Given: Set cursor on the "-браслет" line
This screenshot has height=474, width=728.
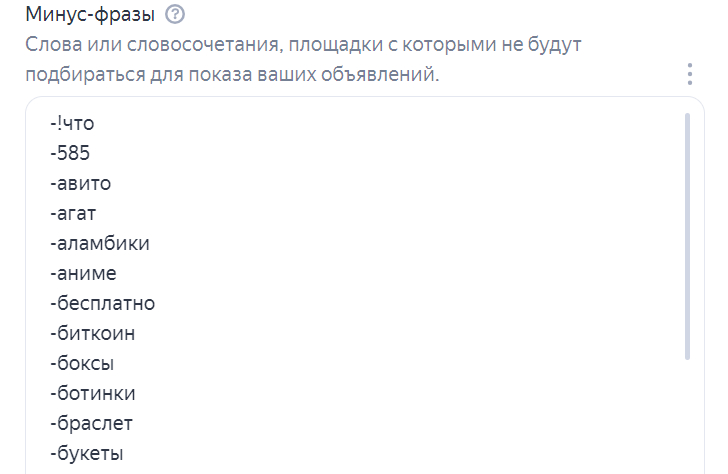Looking at the screenshot, I should tap(90, 423).
